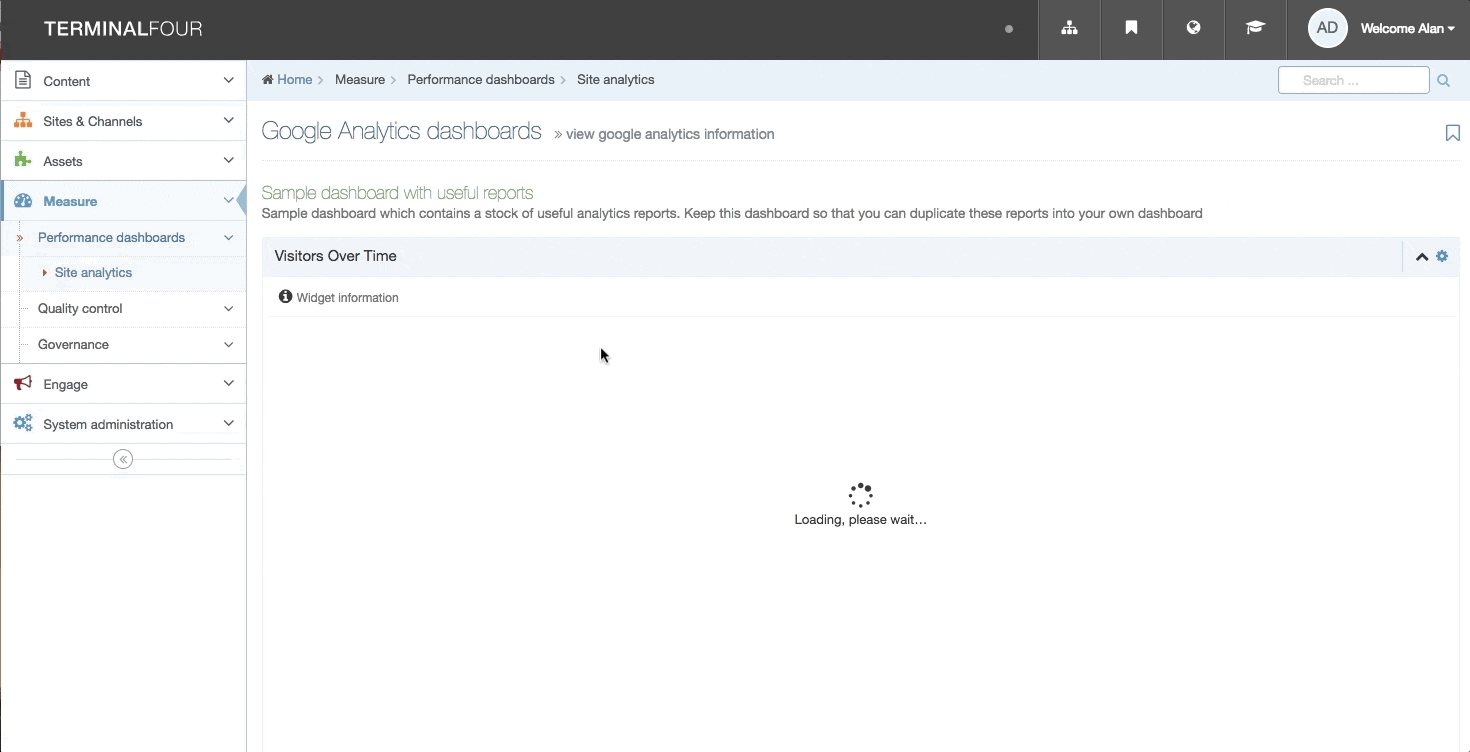The image size is (1470, 752).
Task: Collapse the sidebar with double-arrow button
Action: [123, 459]
